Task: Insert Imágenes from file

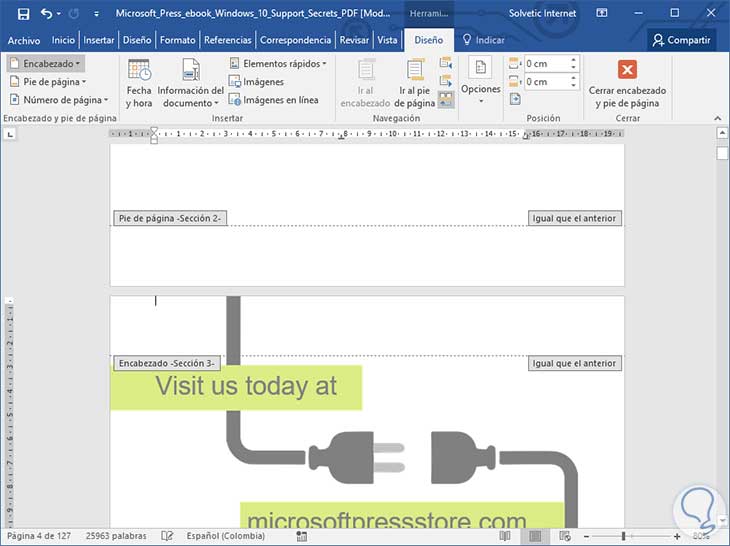Action: pyautogui.click(x=257, y=82)
